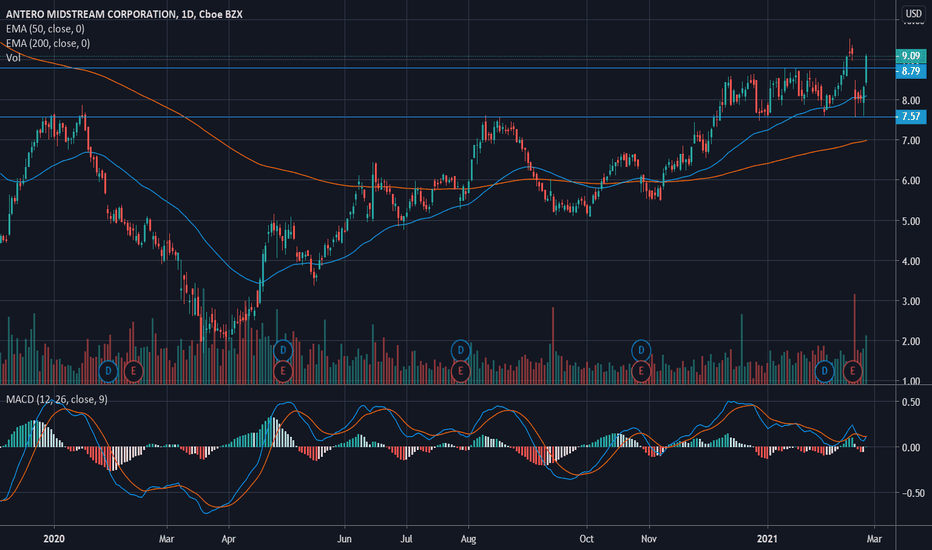Click the 2.00 price axis label
932x550 pixels.
(x=911, y=341)
